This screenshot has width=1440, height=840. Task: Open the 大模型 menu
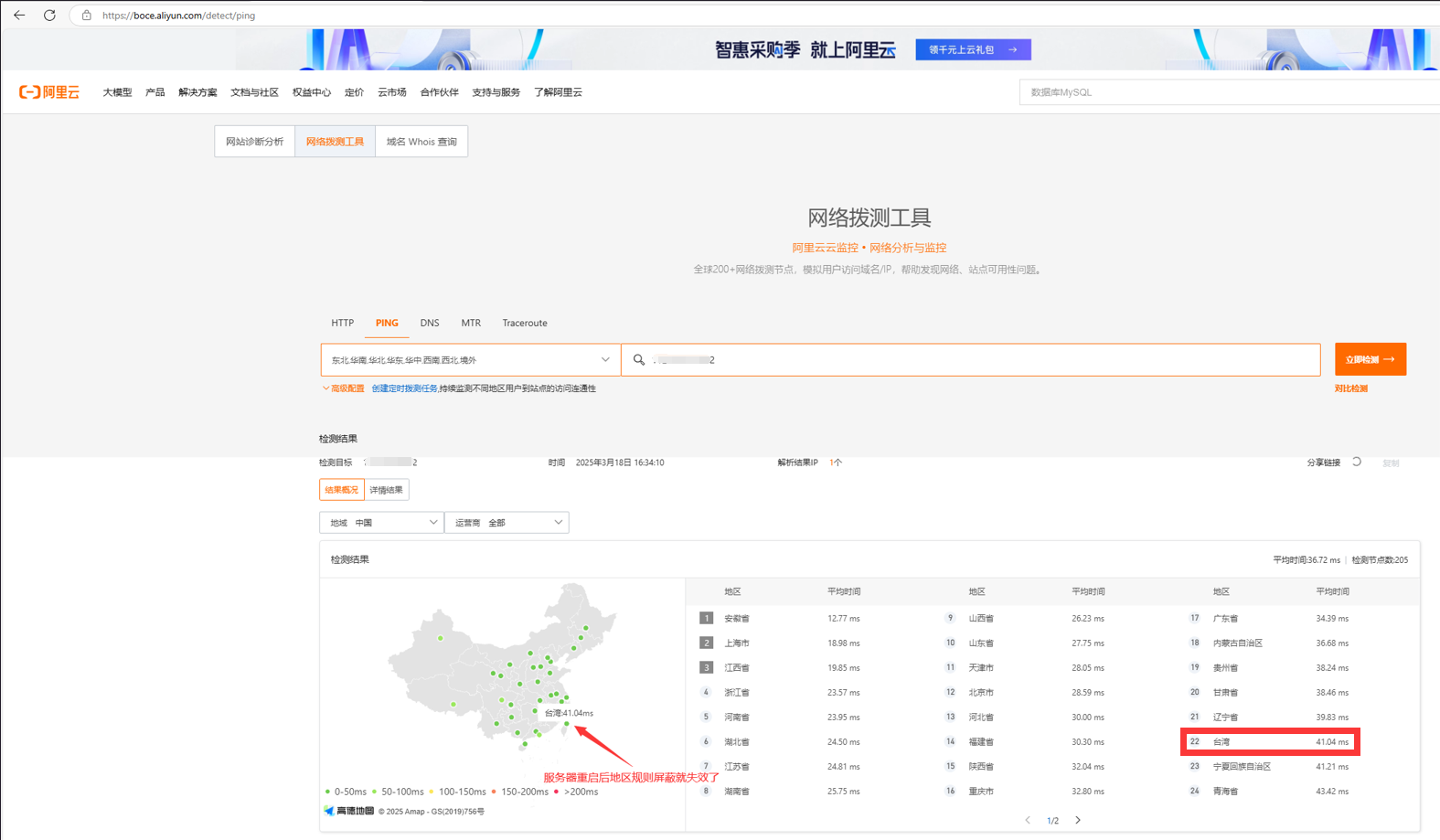tap(117, 92)
